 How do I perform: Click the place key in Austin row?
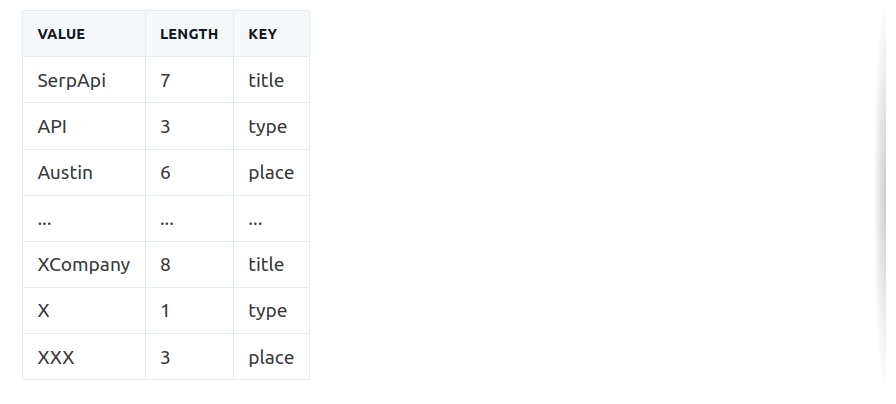271,173
